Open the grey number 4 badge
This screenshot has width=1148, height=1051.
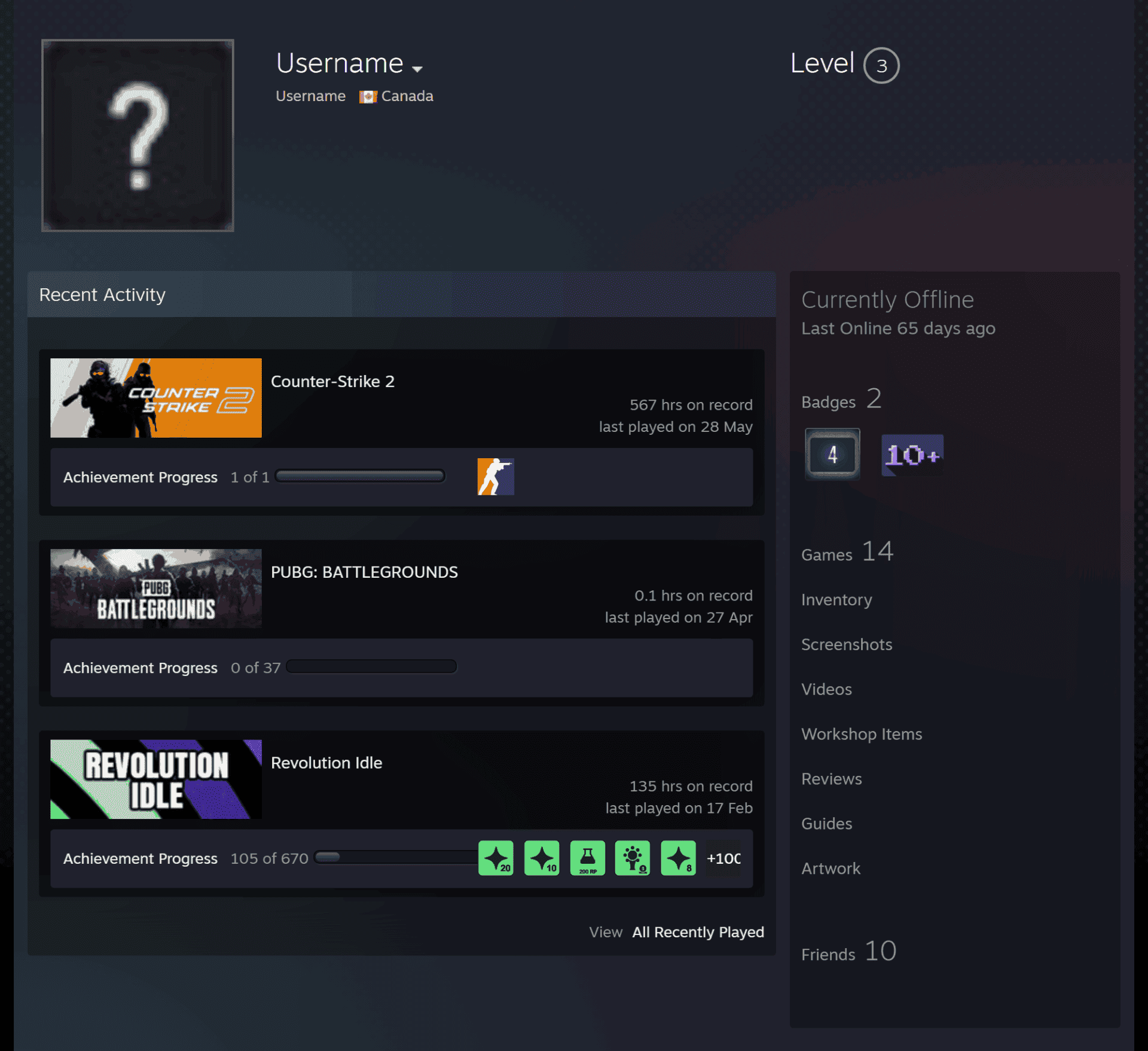pos(832,454)
